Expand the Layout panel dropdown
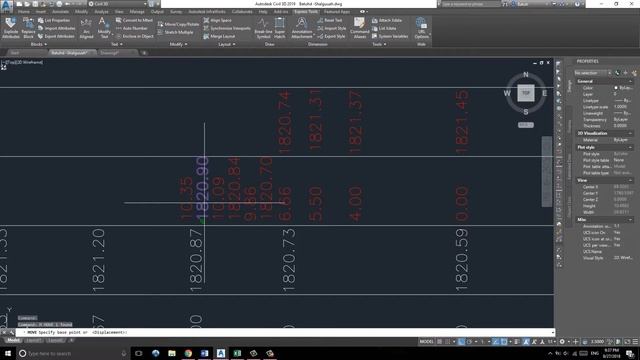This screenshot has height=360, width=640. pos(227,44)
